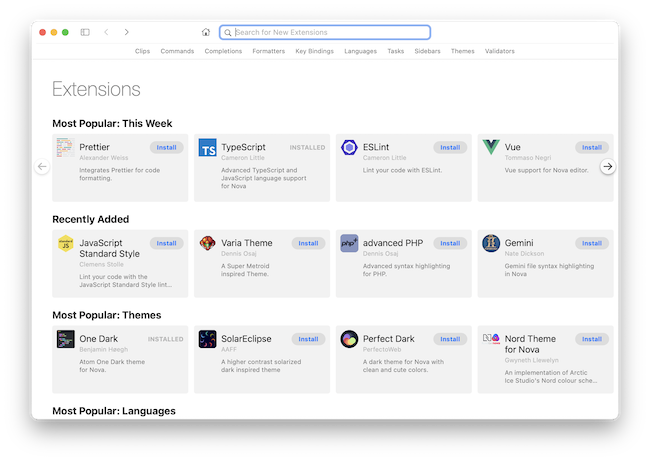Click the Vue extension logo
The height and width of the screenshot is (461, 650).
491,148
